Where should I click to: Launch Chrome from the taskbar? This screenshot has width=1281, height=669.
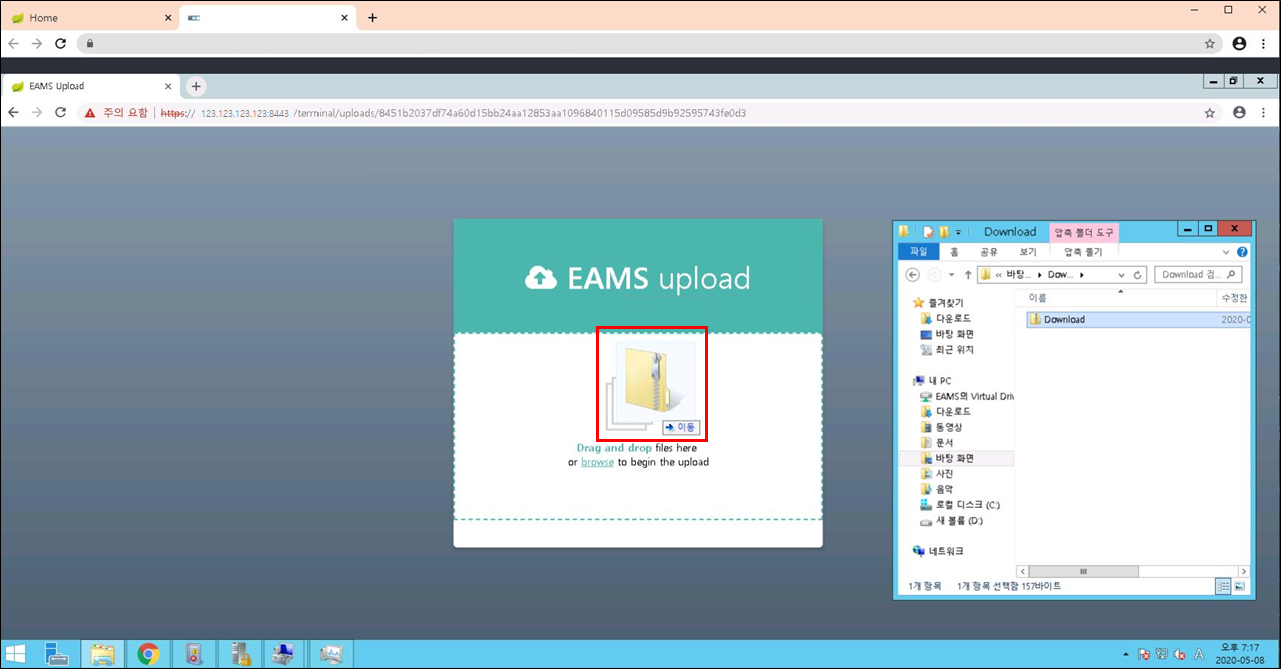(148, 654)
